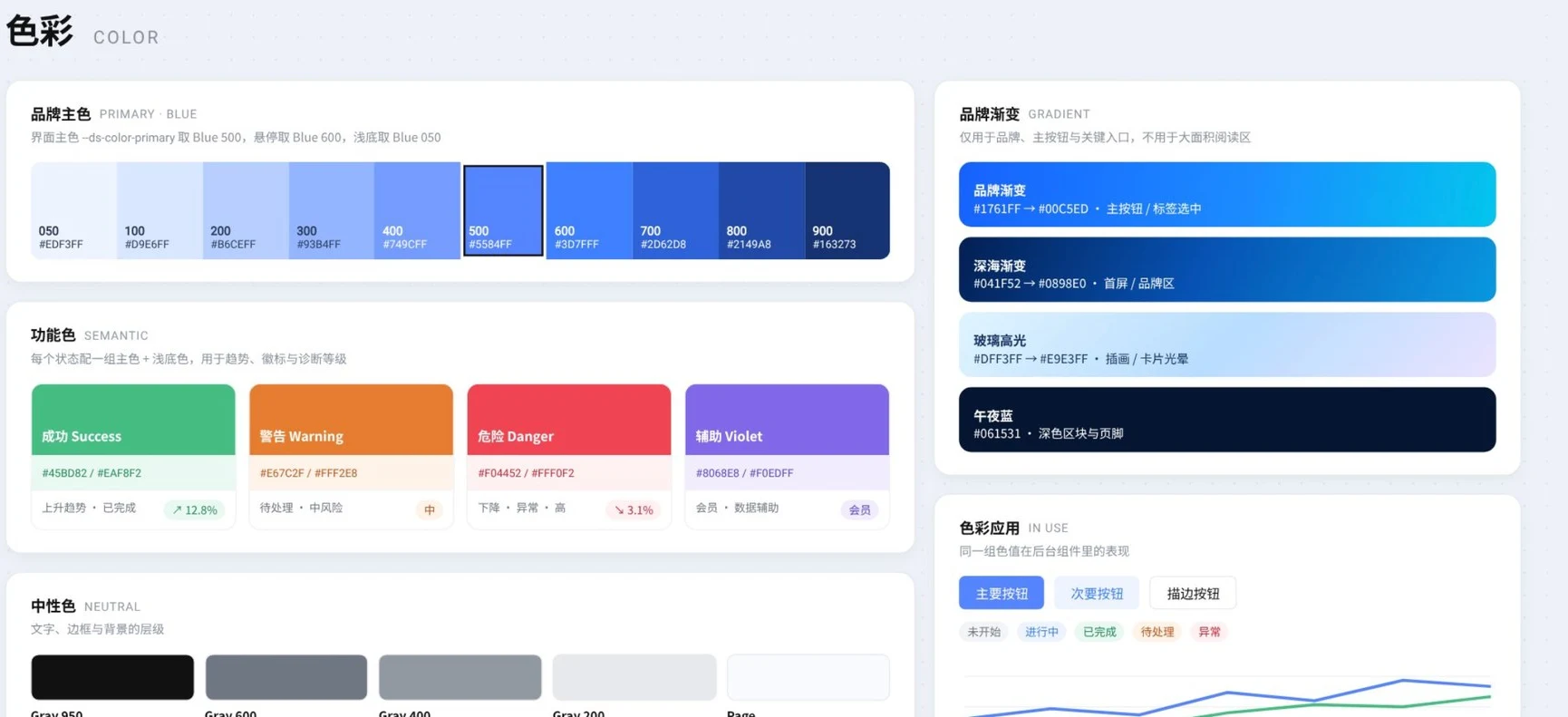1568x717 pixels.
Task: Pick the Gray 600 neutral swatch
Action: point(286,677)
